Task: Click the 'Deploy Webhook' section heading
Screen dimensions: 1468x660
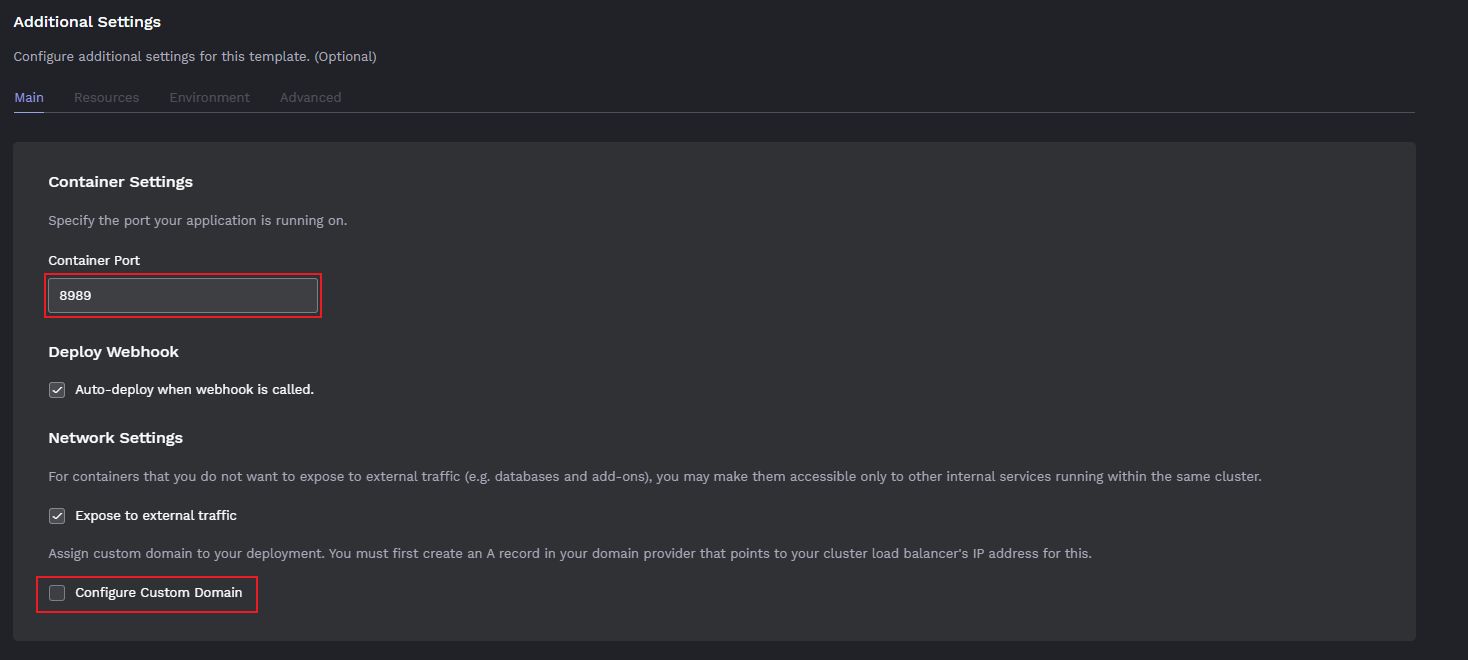Action: tap(113, 352)
